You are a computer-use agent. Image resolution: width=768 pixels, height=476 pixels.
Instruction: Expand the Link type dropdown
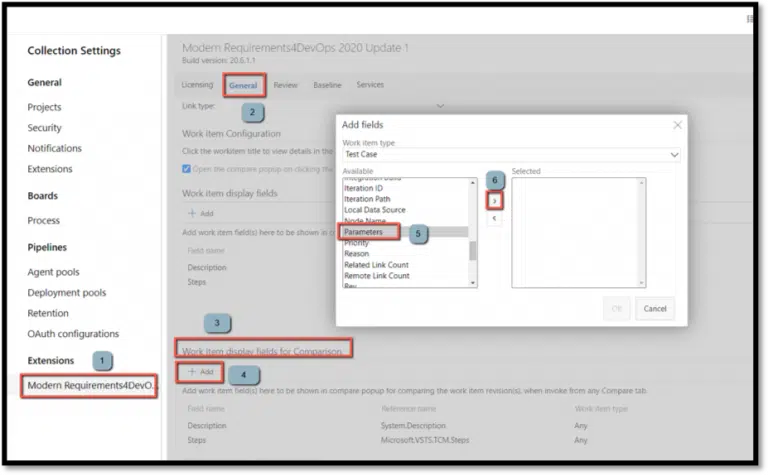point(440,105)
